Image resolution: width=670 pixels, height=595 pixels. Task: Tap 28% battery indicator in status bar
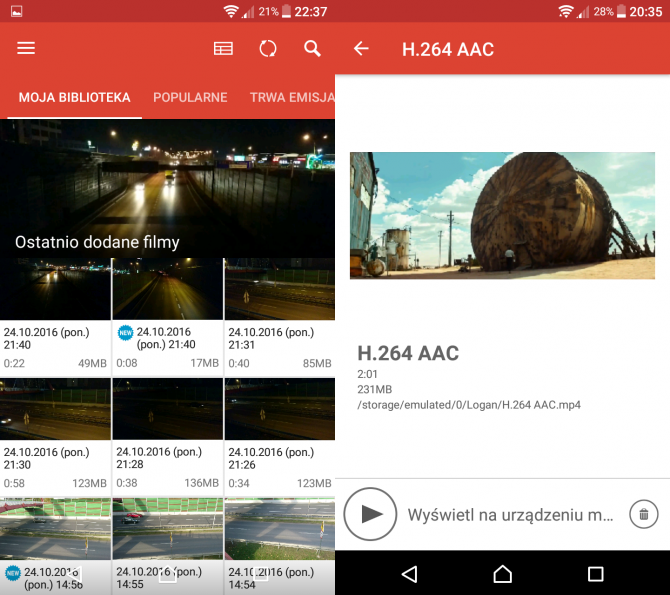coord(609,11)
